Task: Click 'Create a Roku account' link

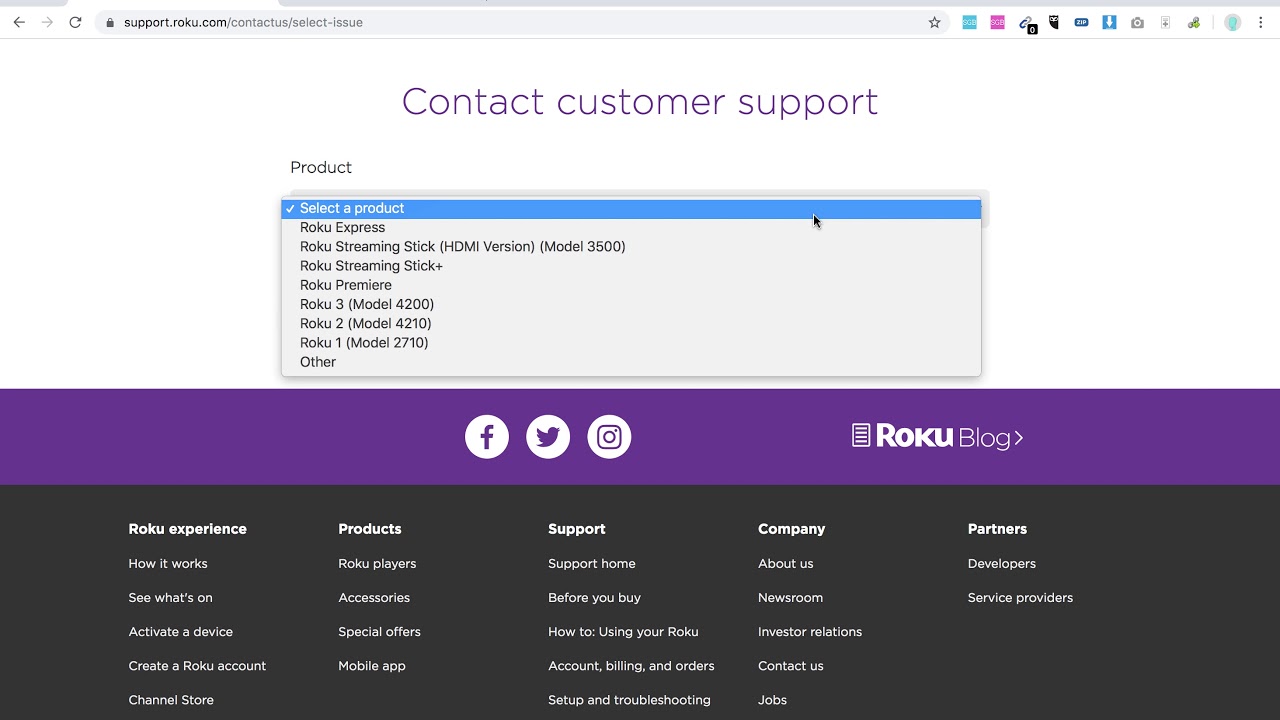Action: click(197, 665)
